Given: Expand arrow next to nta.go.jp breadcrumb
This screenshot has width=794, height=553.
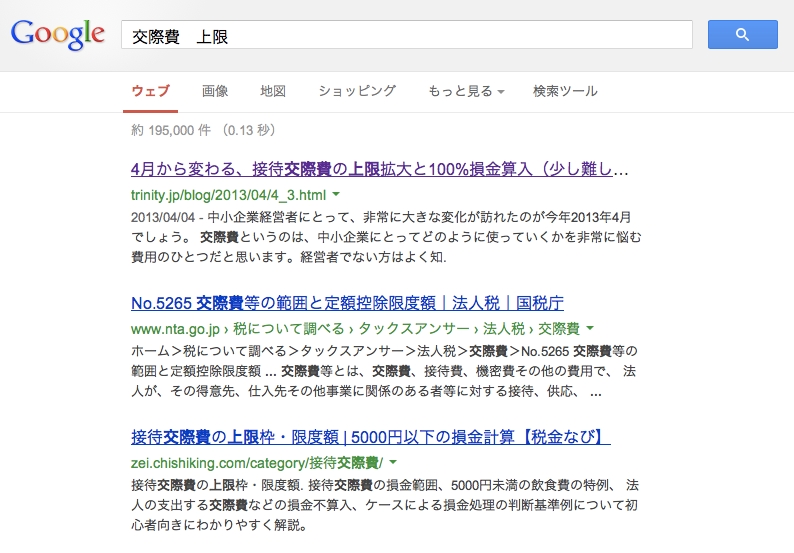Looking at the screenshot, I should (590, 328).
